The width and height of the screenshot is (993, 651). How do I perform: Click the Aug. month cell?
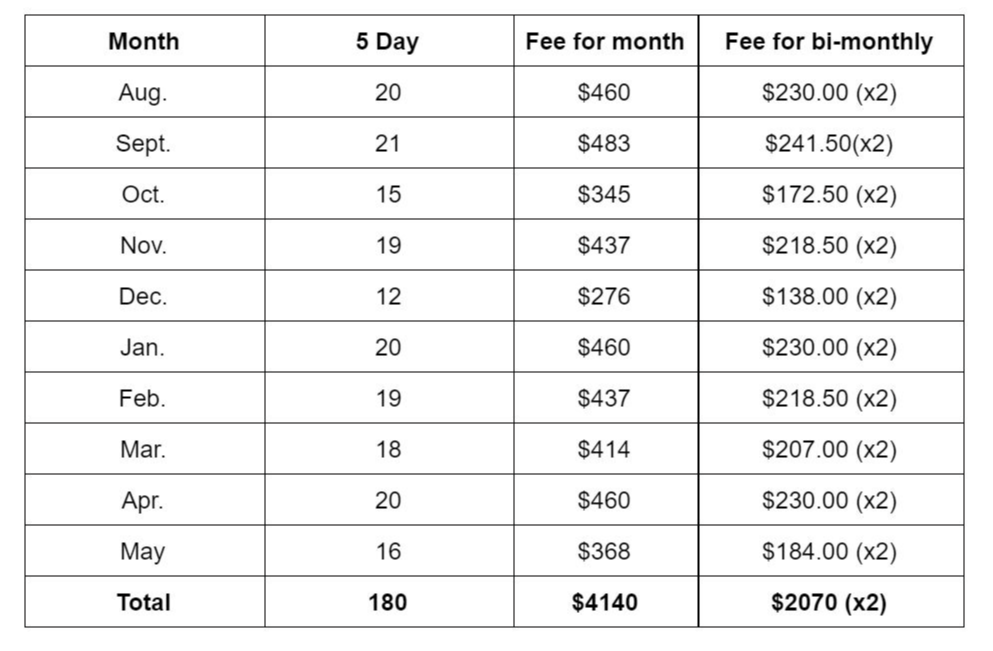pyautogui.click(x=144, y=92)
